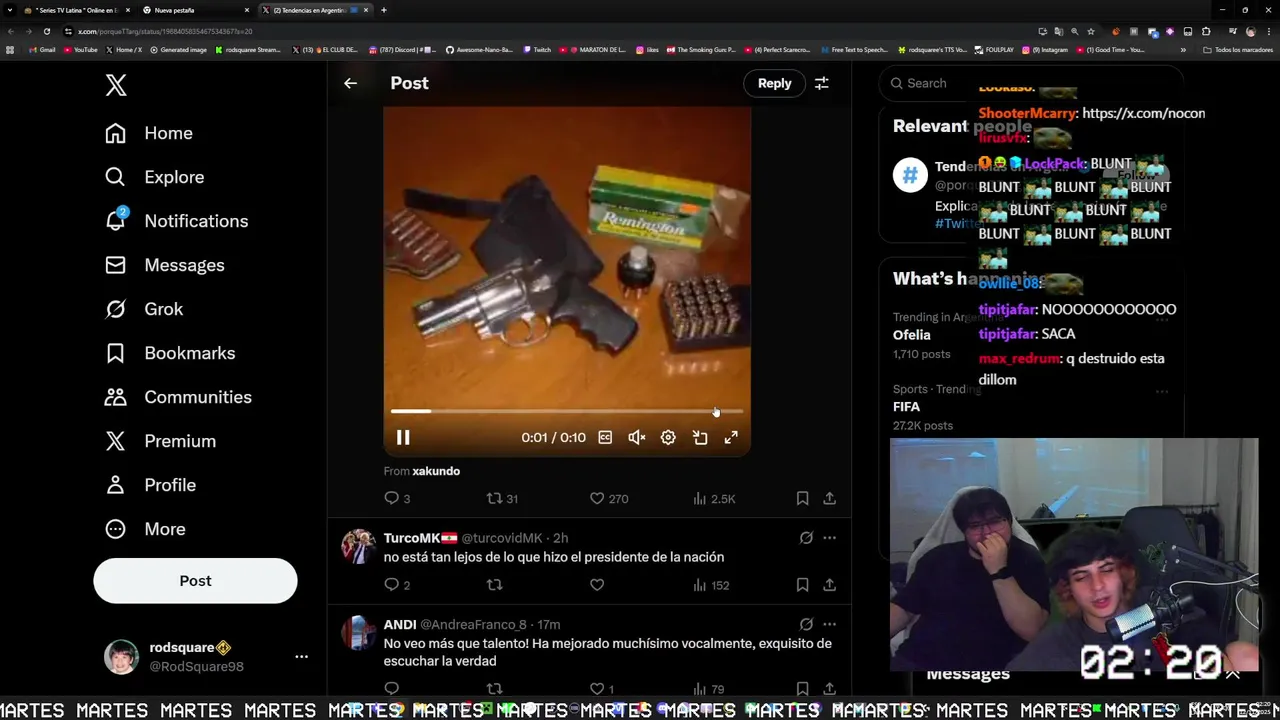Unmute the video audio

[636, 437]
